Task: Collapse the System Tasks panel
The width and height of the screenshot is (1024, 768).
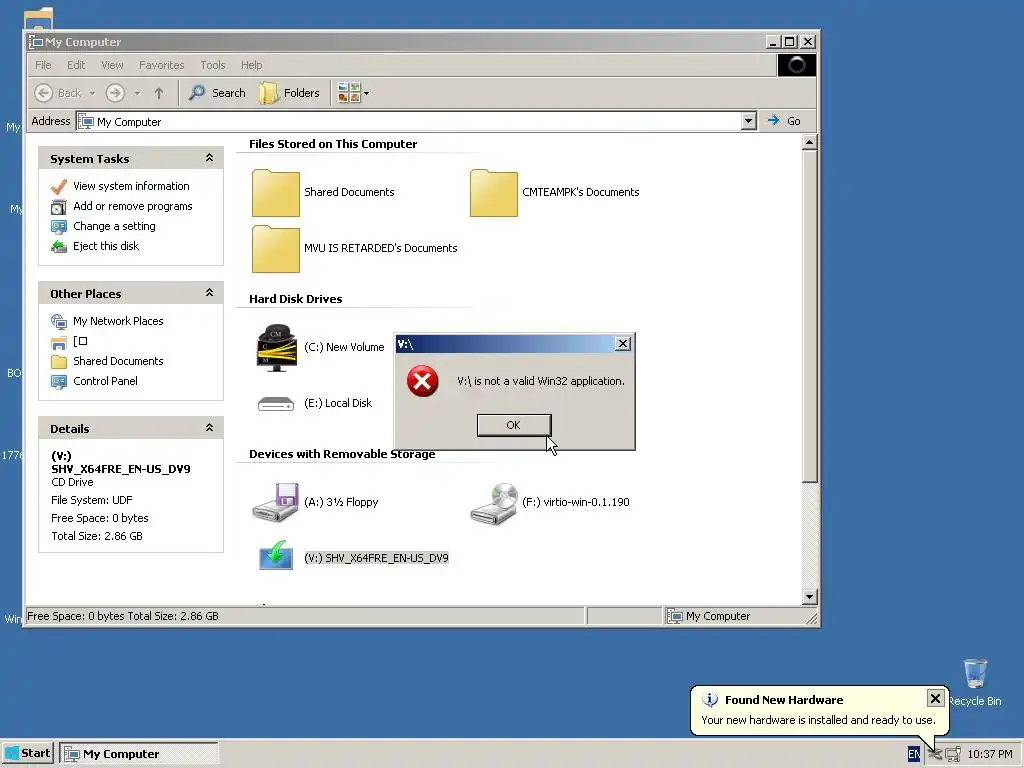Action: tap(210, 158)
